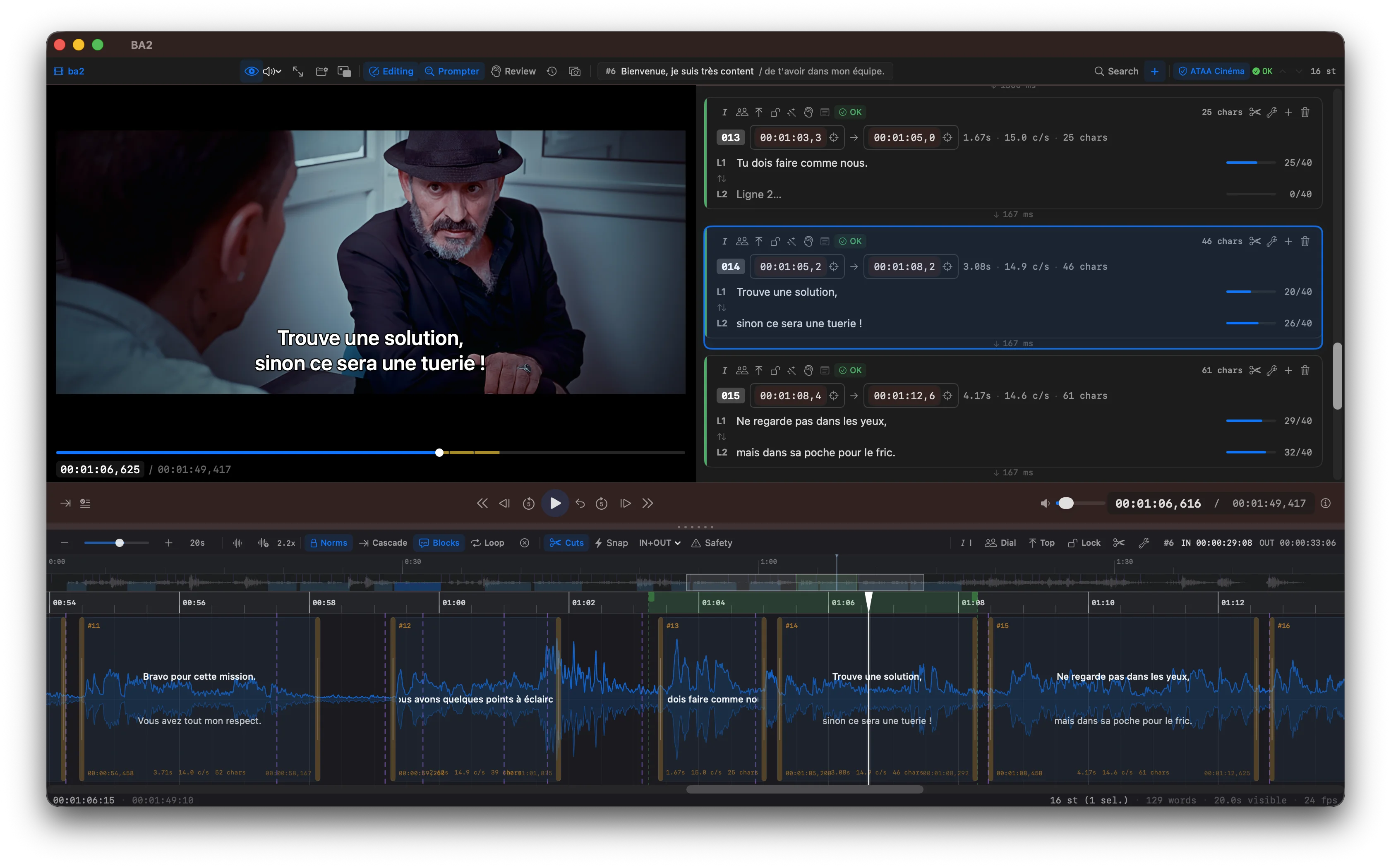Split subtitle 014 using the scissors icon
This screenshot has height=868, width=1391.
coord(1256,241)
